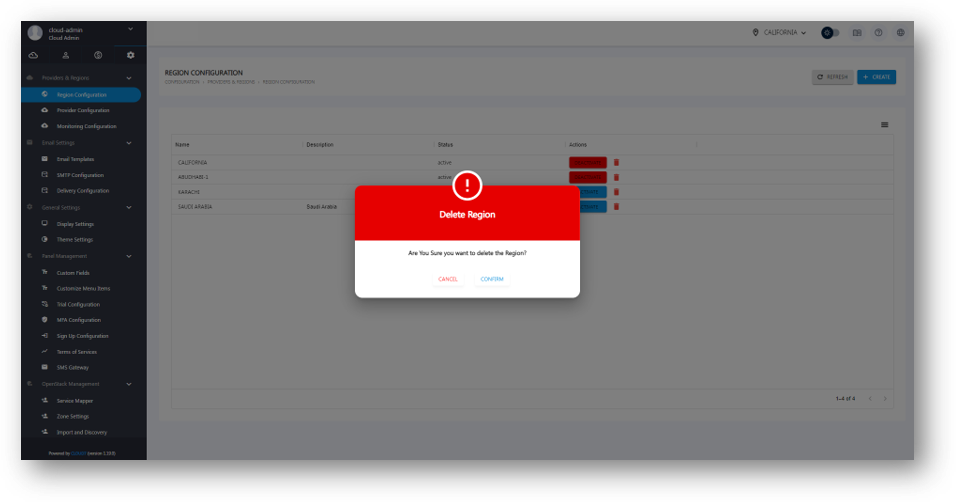Open the billing dollar icon tab
The image size is (956, 502).
pyautogui.click(x=98, y=55)
